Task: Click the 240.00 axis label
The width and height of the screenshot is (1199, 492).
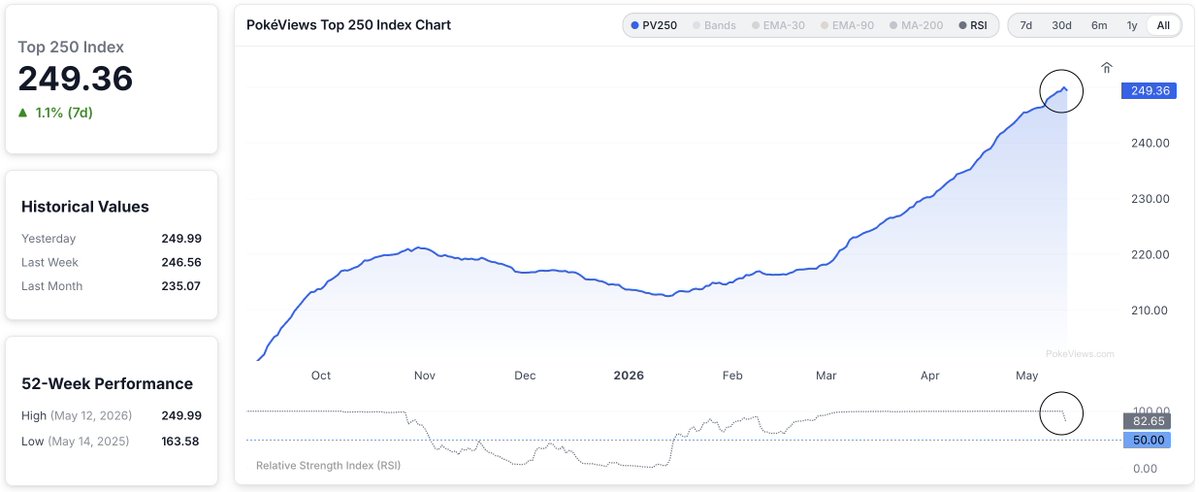Action: [x=1150, y=142]
